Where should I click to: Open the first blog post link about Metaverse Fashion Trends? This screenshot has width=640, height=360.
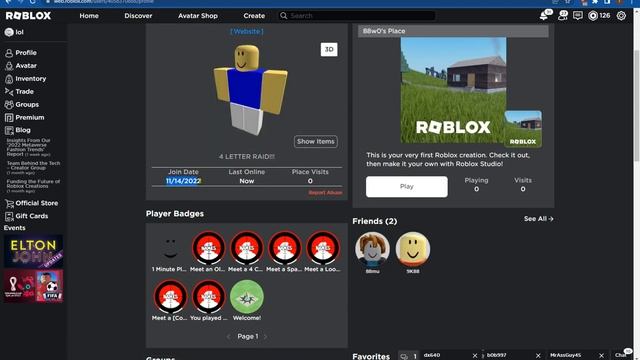pos(29,147)
